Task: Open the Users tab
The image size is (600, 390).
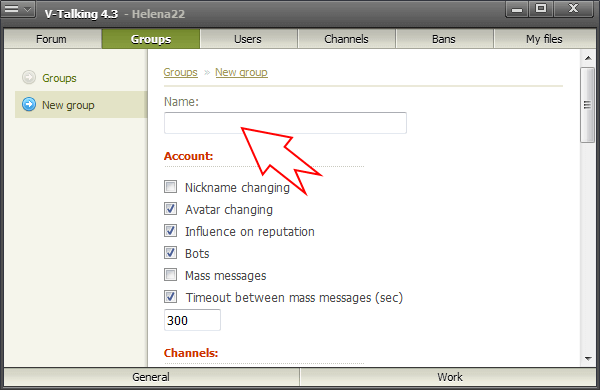Action: point(249,39)
